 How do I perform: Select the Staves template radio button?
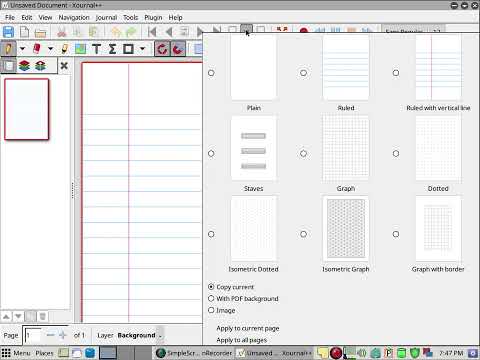(211, 153)
